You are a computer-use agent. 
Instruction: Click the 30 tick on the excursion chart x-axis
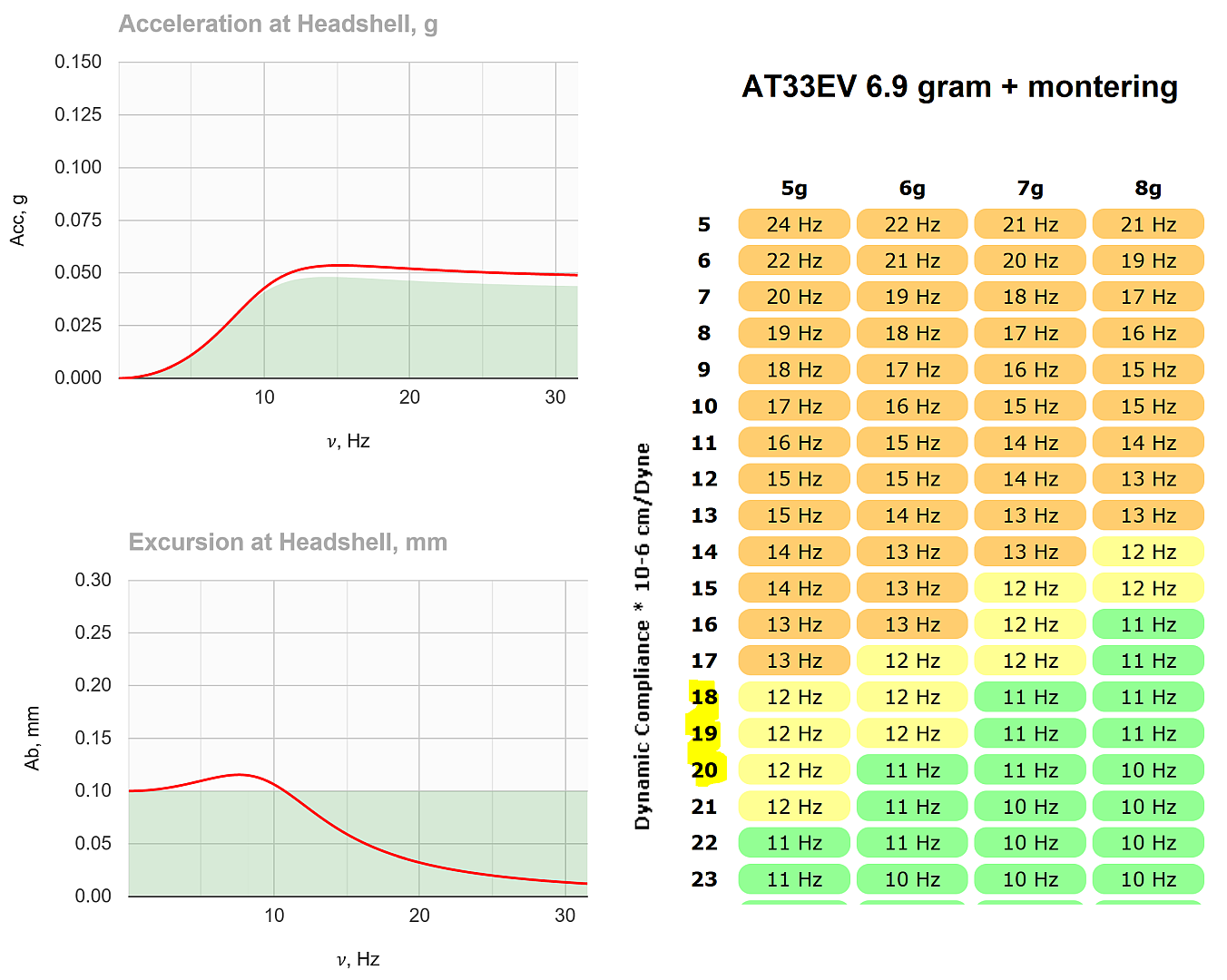(x=564, y=915)
